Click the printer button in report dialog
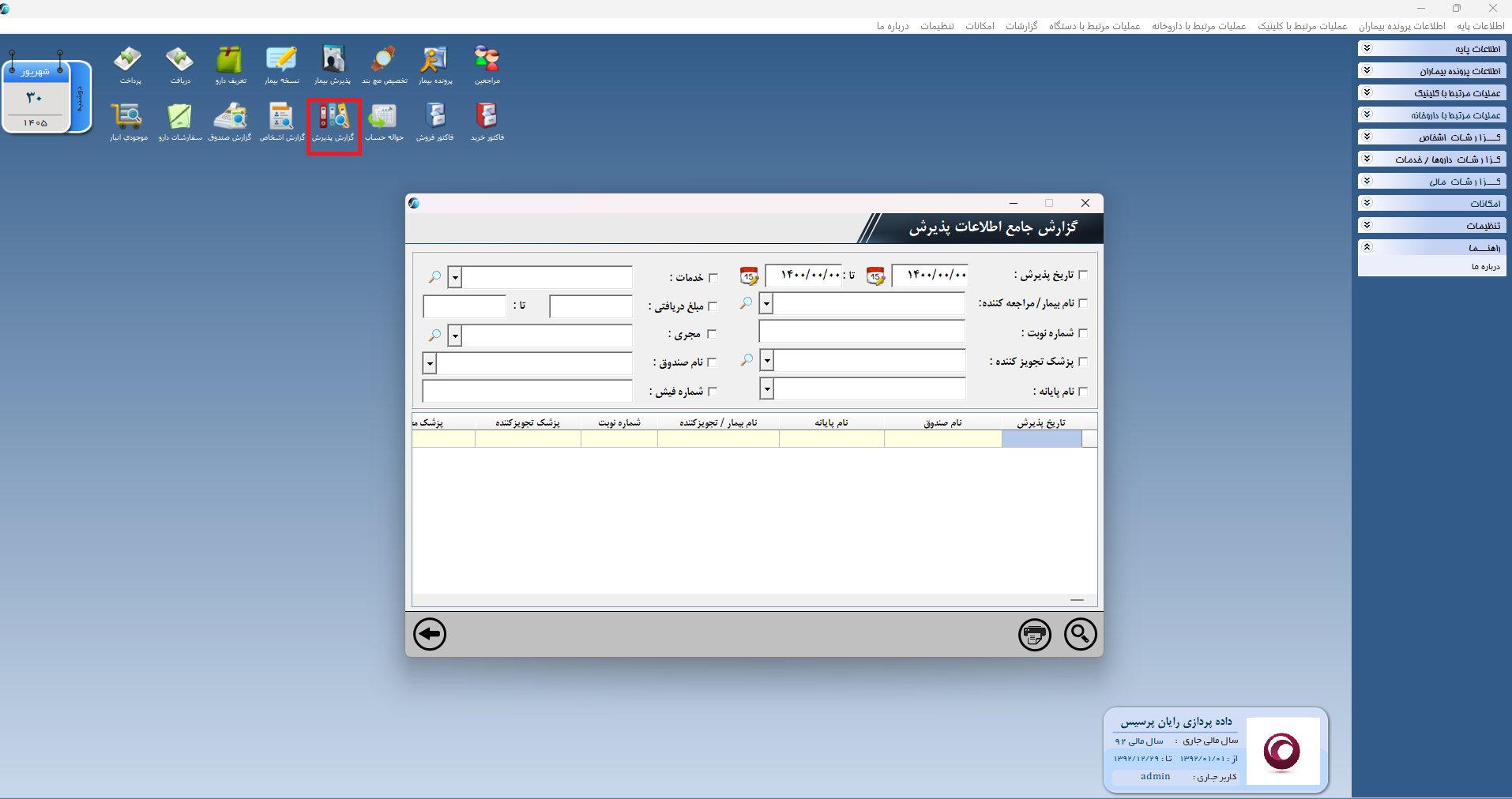This screenshot has width=1512, height=799. point(1034,634)
